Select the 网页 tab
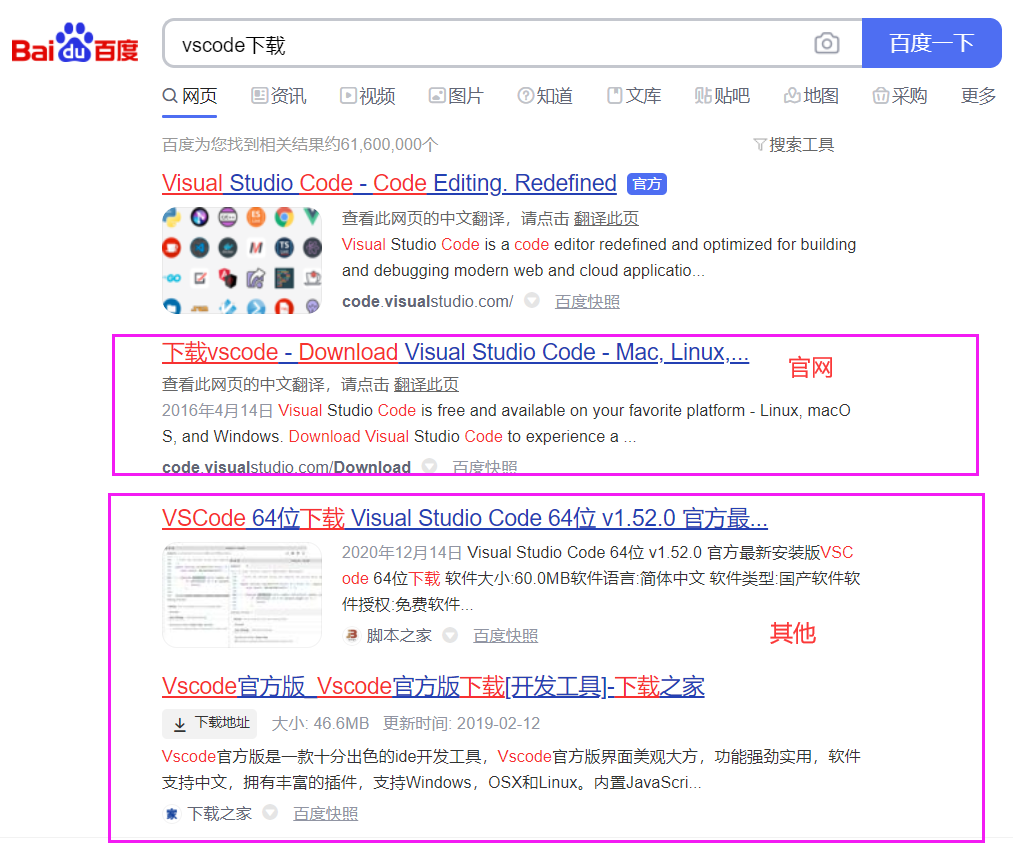This screenshot has height=843, width=1013. pyautogui.click(x=189, y=96)
